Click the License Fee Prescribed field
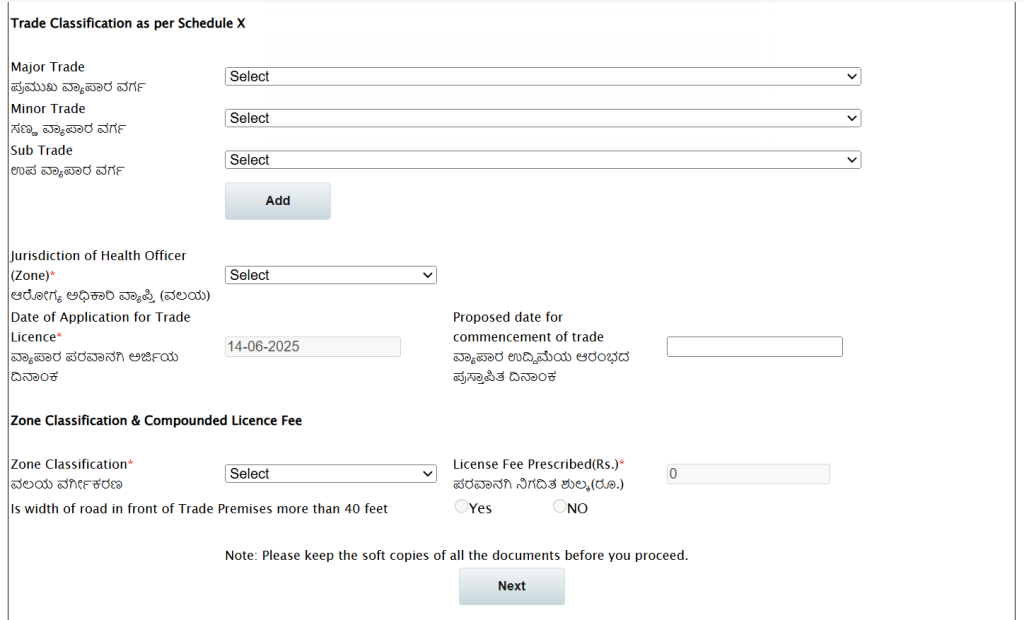This screenshot has width=1024, height=620. 748,474
